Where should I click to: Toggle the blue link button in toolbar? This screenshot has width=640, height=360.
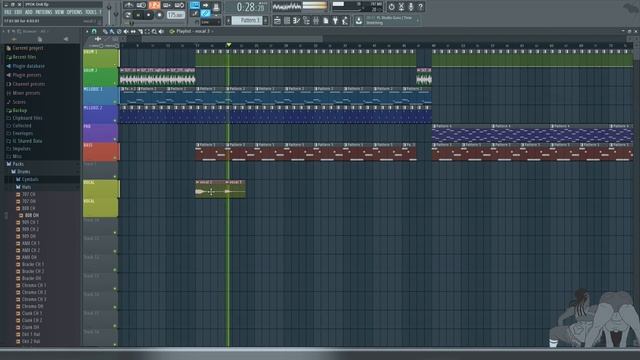click(x=205, y=13)
